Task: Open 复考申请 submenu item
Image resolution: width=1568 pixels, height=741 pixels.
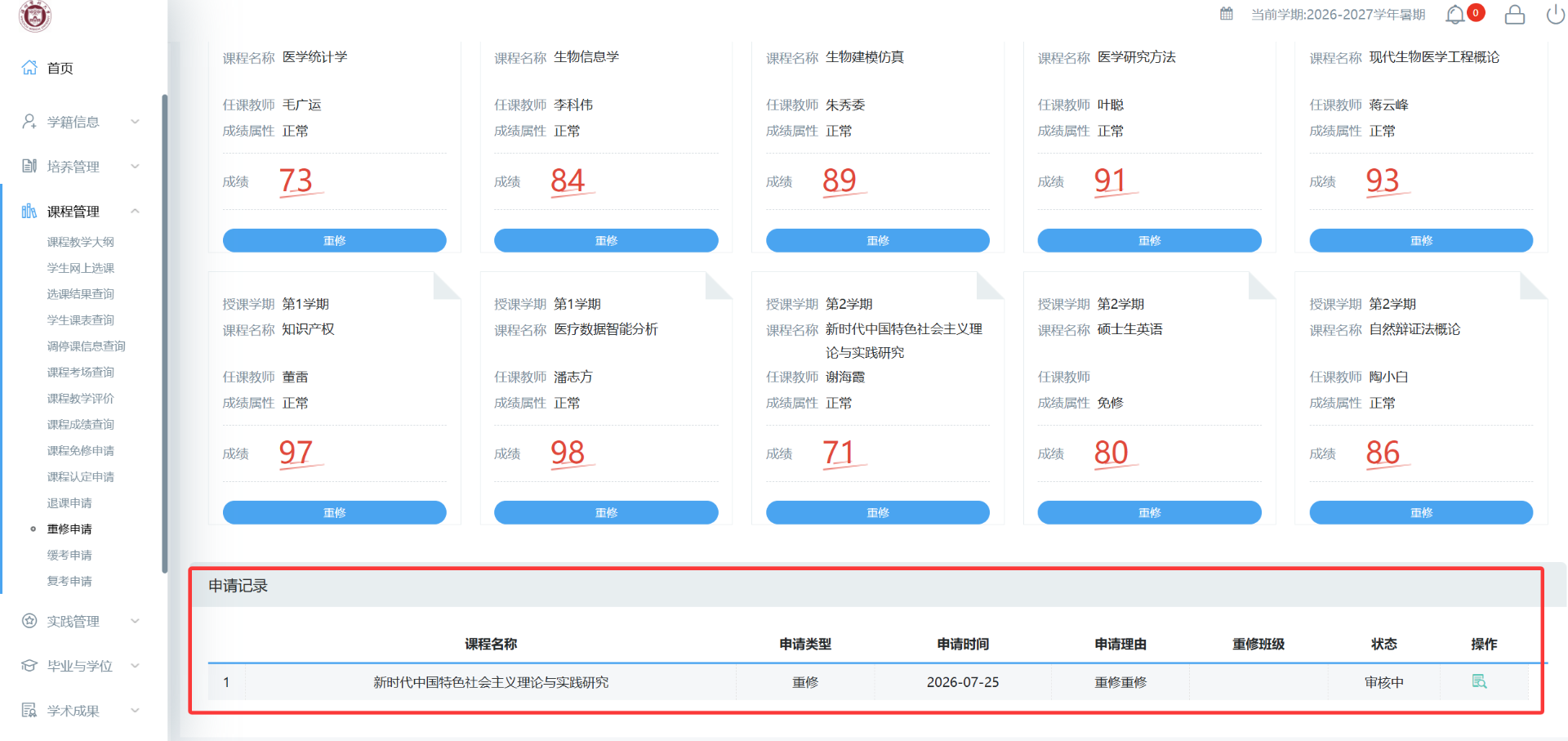Action: point(69,582)
